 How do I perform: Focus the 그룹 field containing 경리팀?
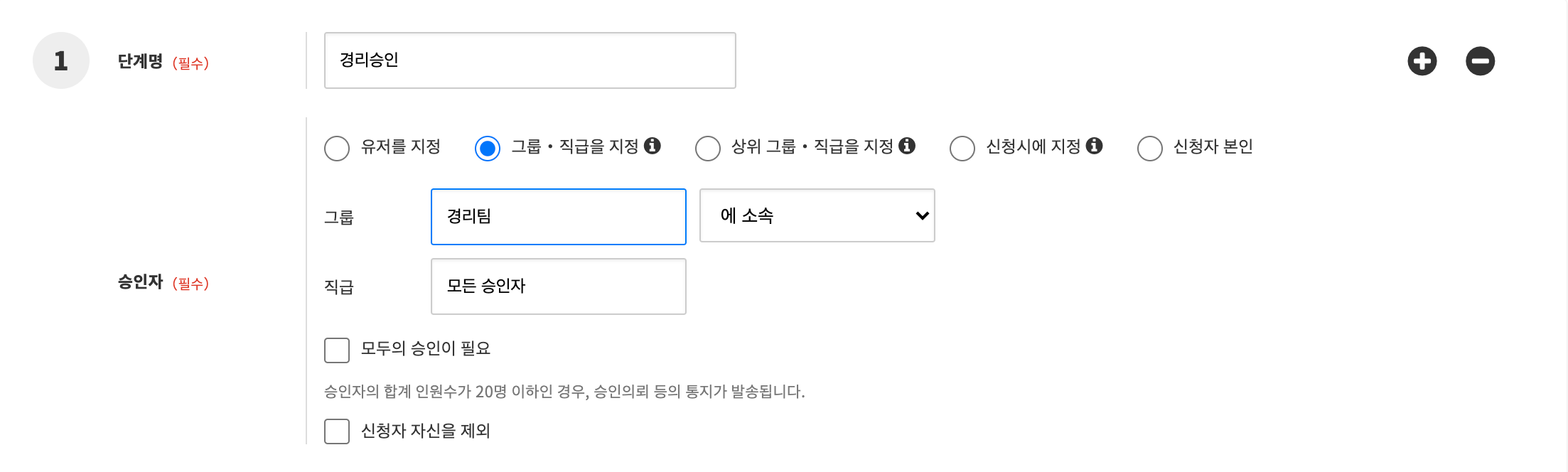(558, 217)
